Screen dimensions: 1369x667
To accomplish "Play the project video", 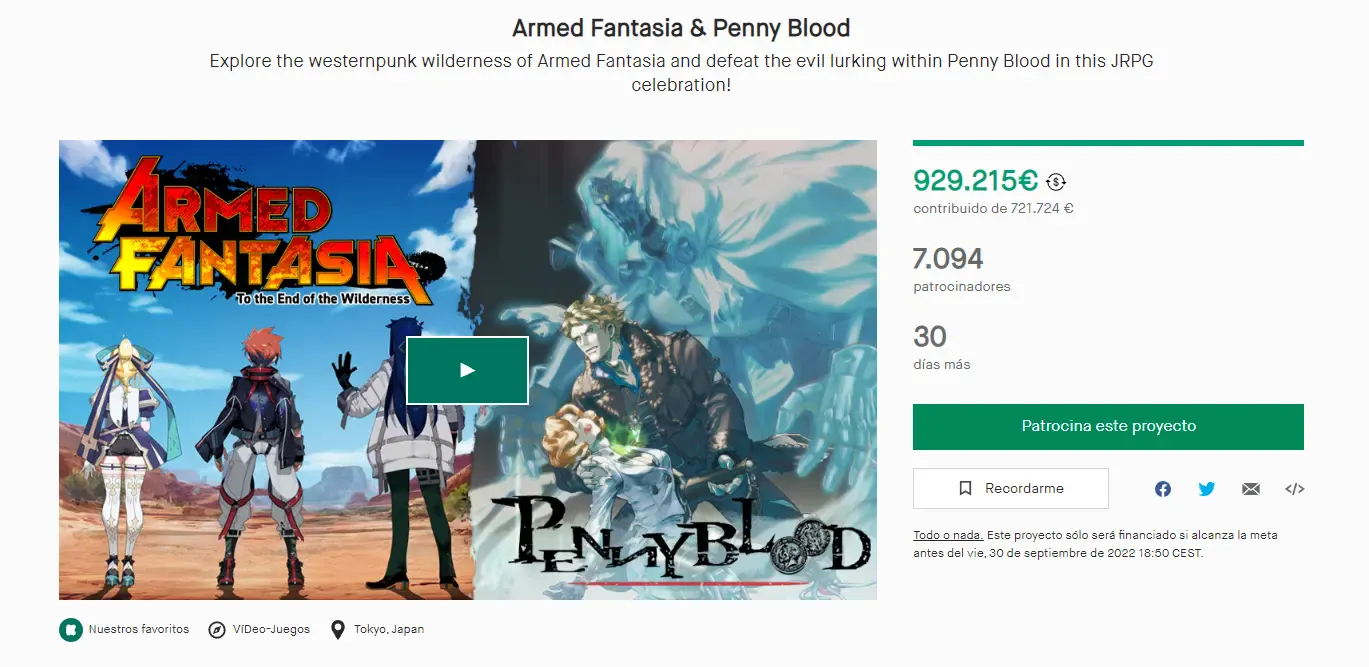I will 467,370.
